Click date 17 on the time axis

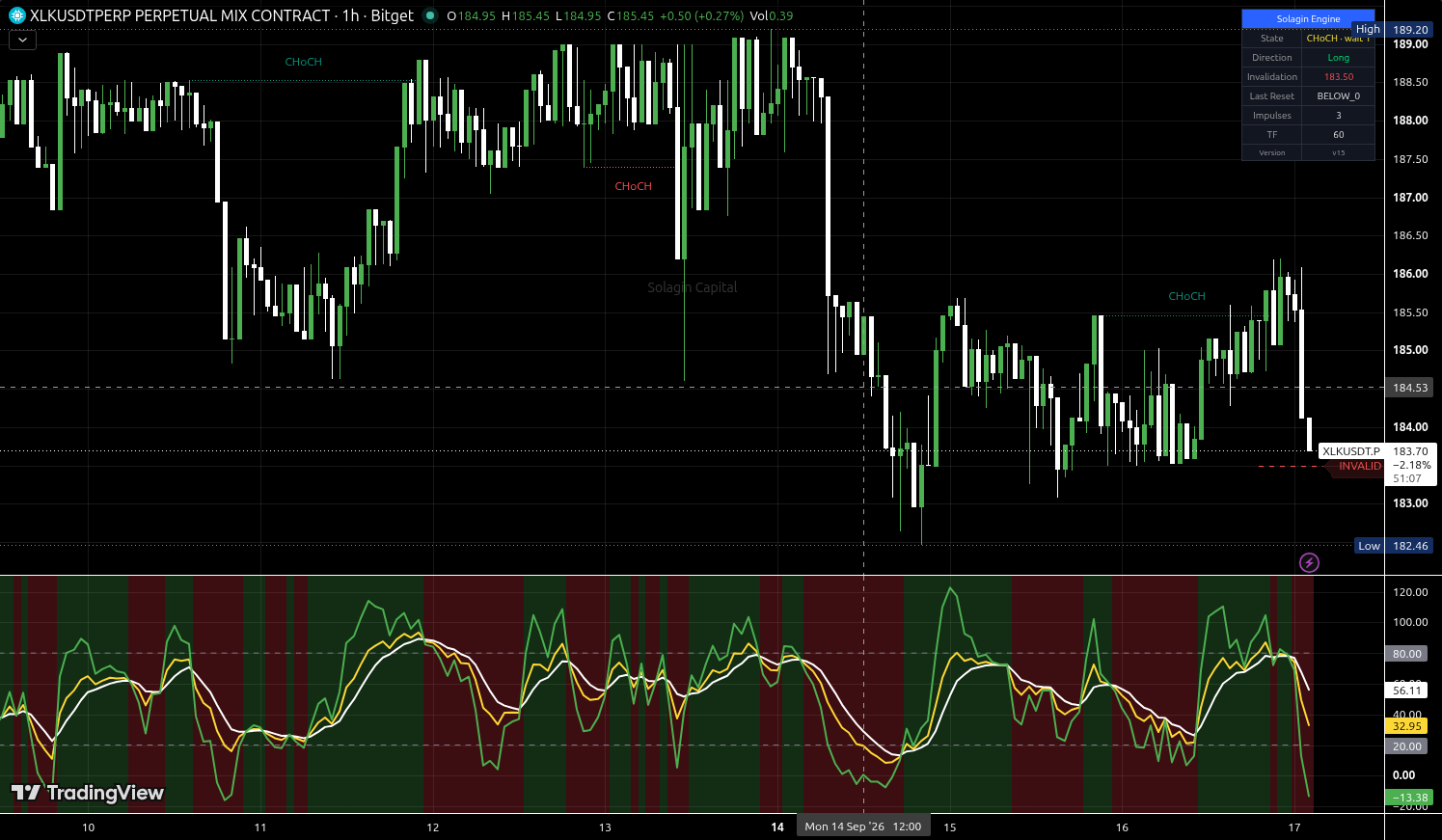[1294, 827]
